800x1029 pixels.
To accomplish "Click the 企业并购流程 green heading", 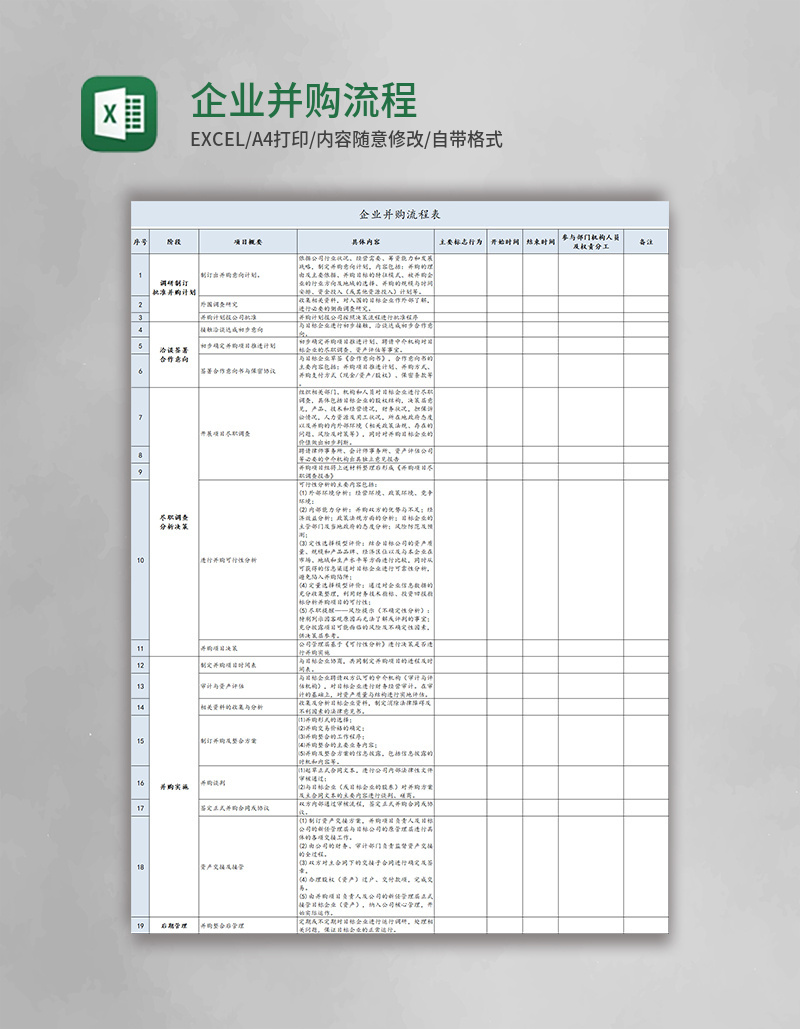I will 303,101.
